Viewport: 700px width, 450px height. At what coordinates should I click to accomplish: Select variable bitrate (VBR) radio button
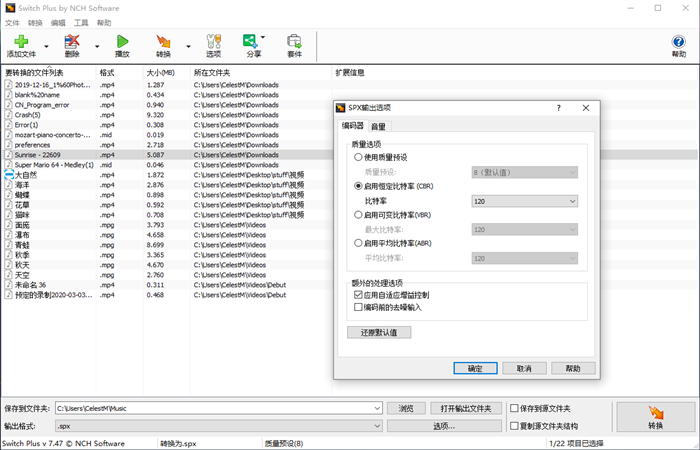[x=358, y=215]
